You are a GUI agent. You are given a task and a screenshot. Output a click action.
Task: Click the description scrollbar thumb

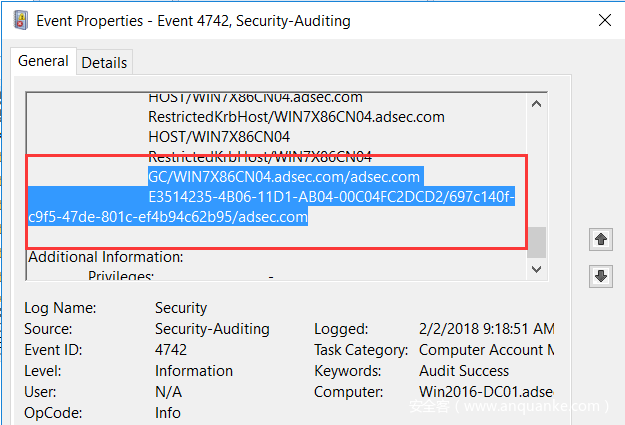(x=537, y=242)
